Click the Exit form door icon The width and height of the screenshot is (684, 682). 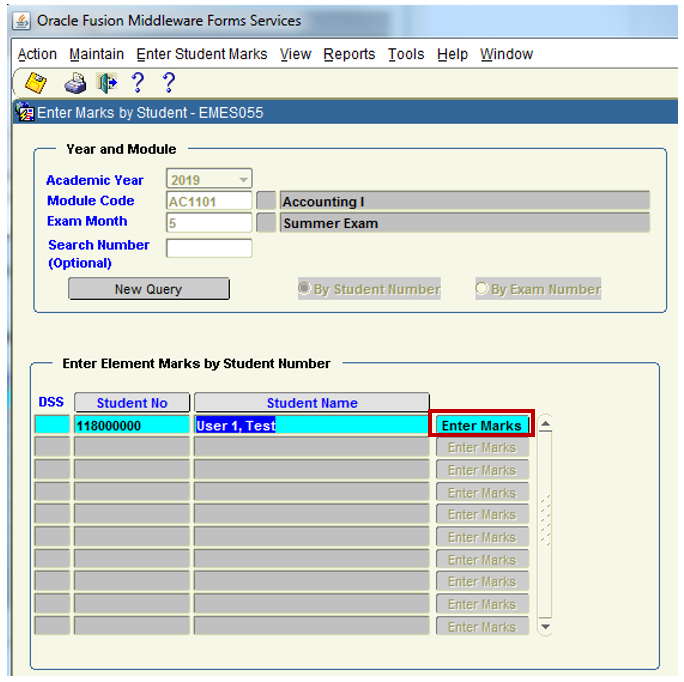106,83
